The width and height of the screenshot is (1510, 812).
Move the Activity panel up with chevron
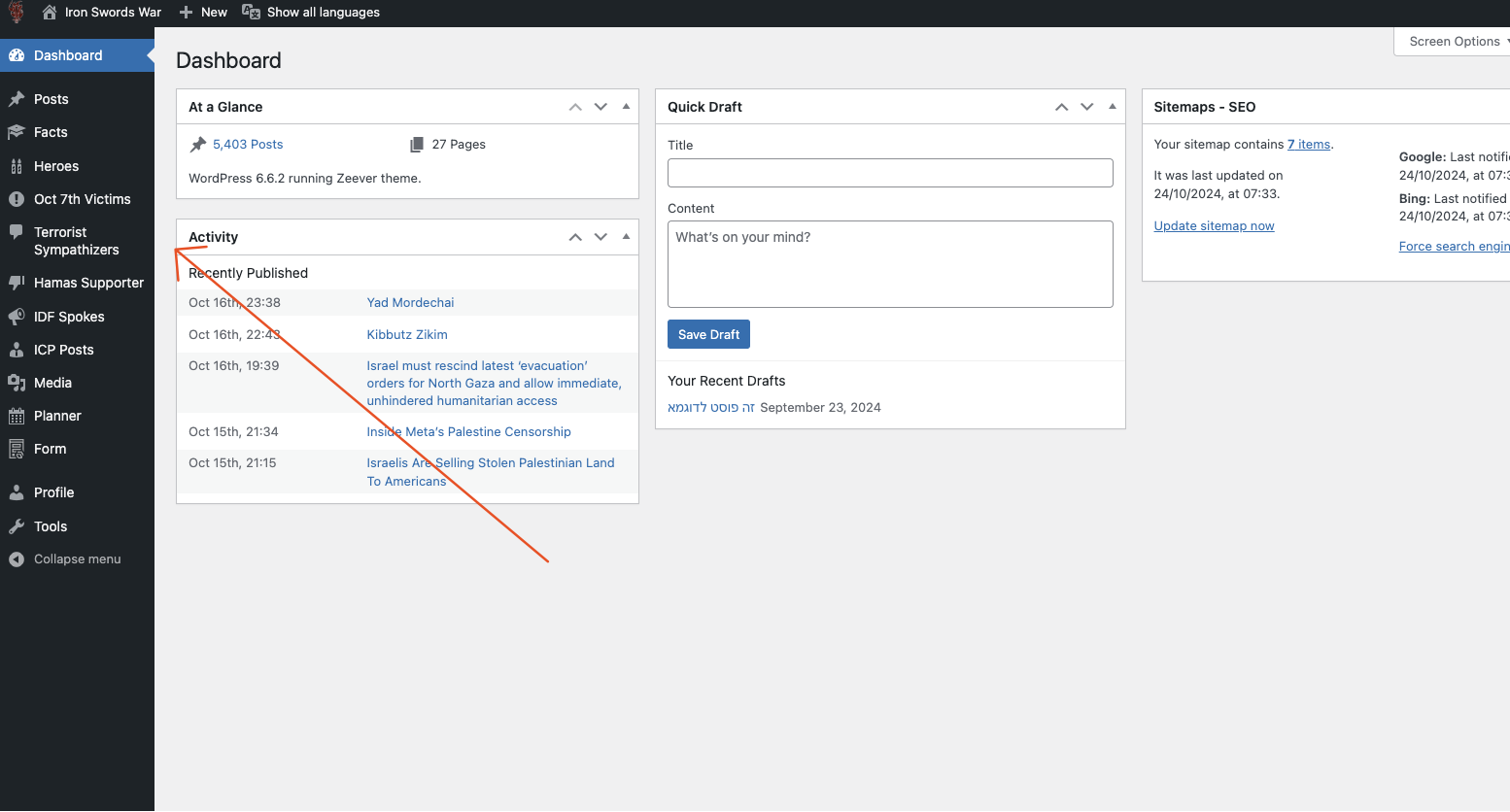click(x=575, y=237)
